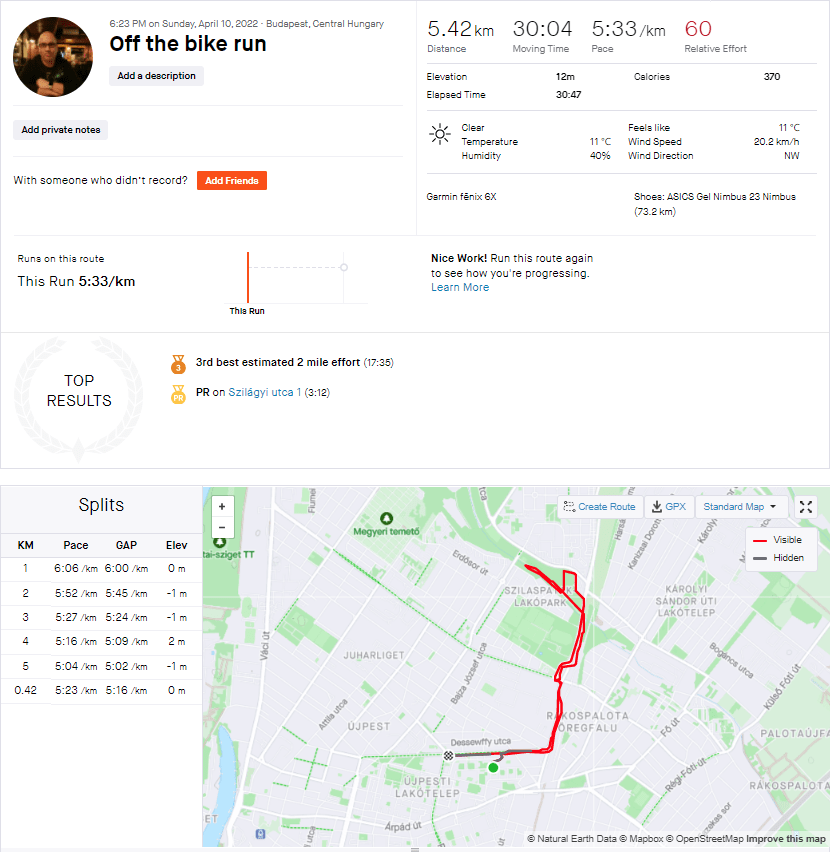Image resolution: width=830 pixels, height=852 pixels.
Task: Click the gold PR medal icon
Action: click(179, 394)
